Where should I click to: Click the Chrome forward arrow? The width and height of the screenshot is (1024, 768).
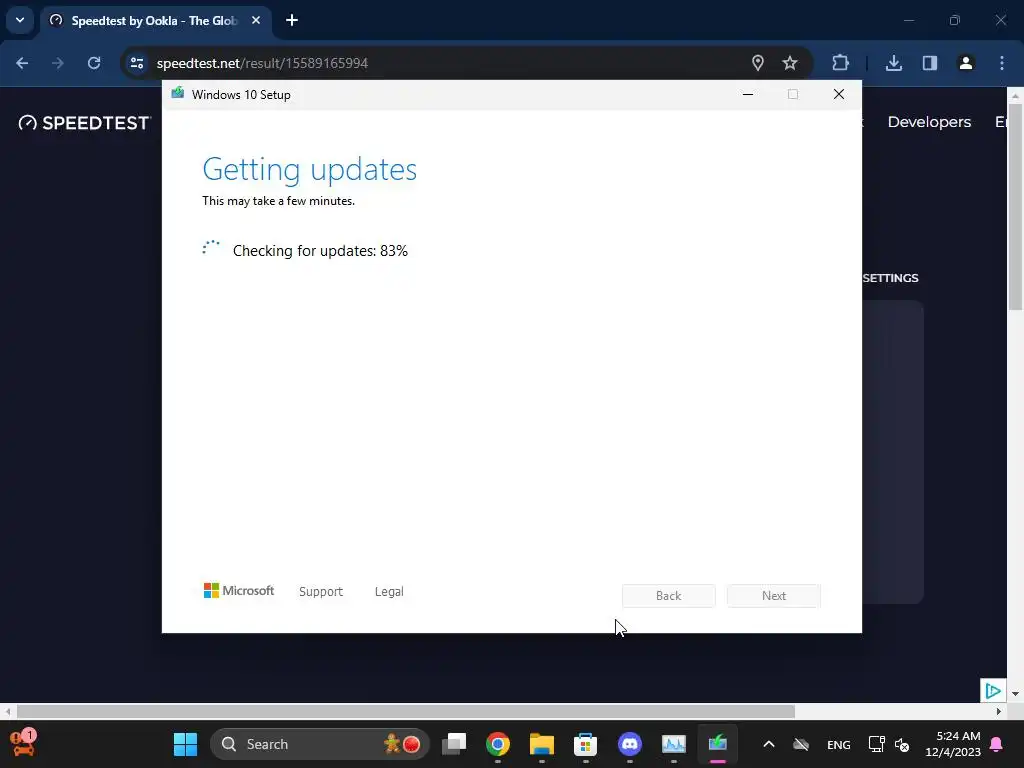coord(58,63)
